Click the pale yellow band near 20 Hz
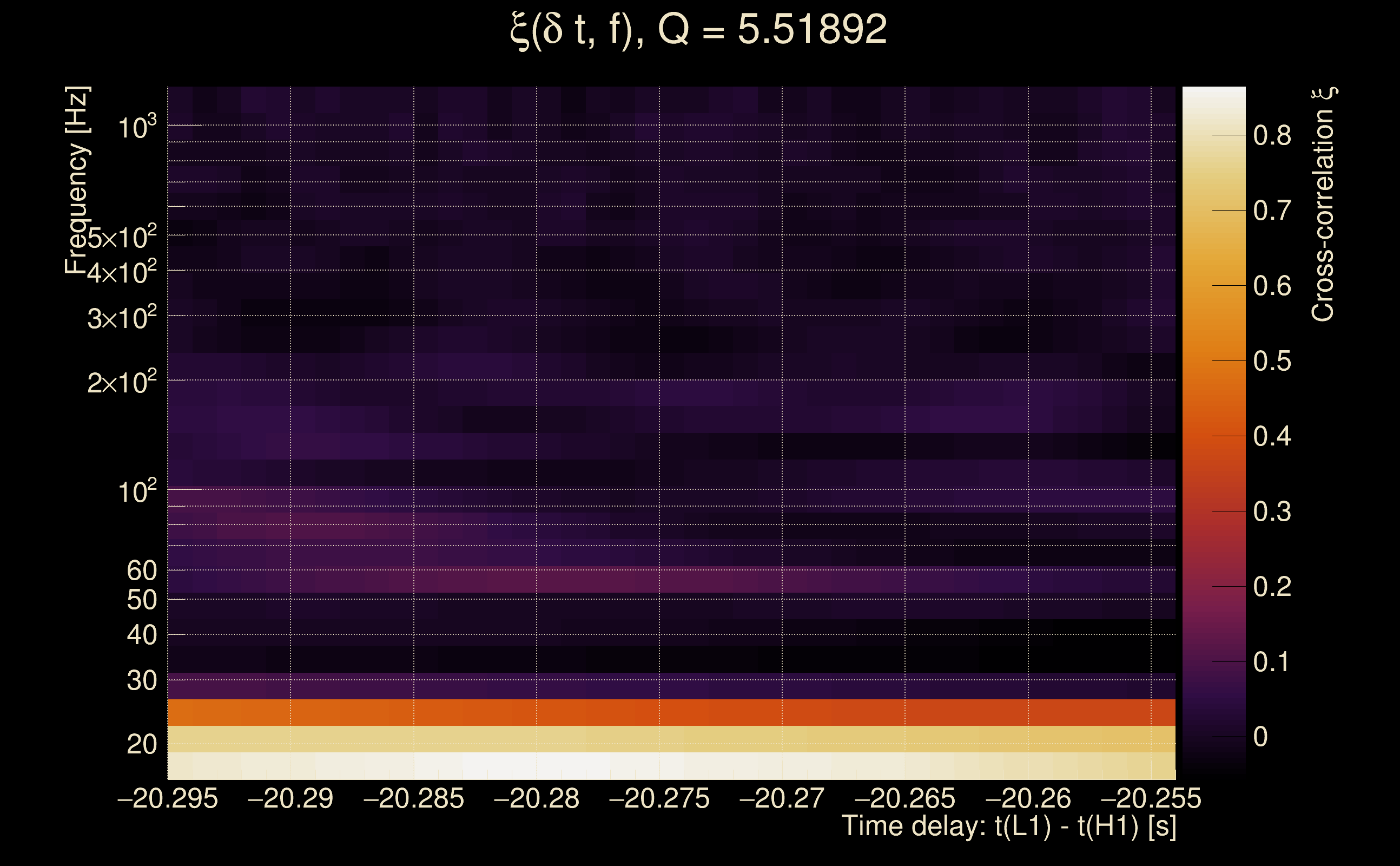The height and width of the screenshot is (866, 1400). coord(670,739)
